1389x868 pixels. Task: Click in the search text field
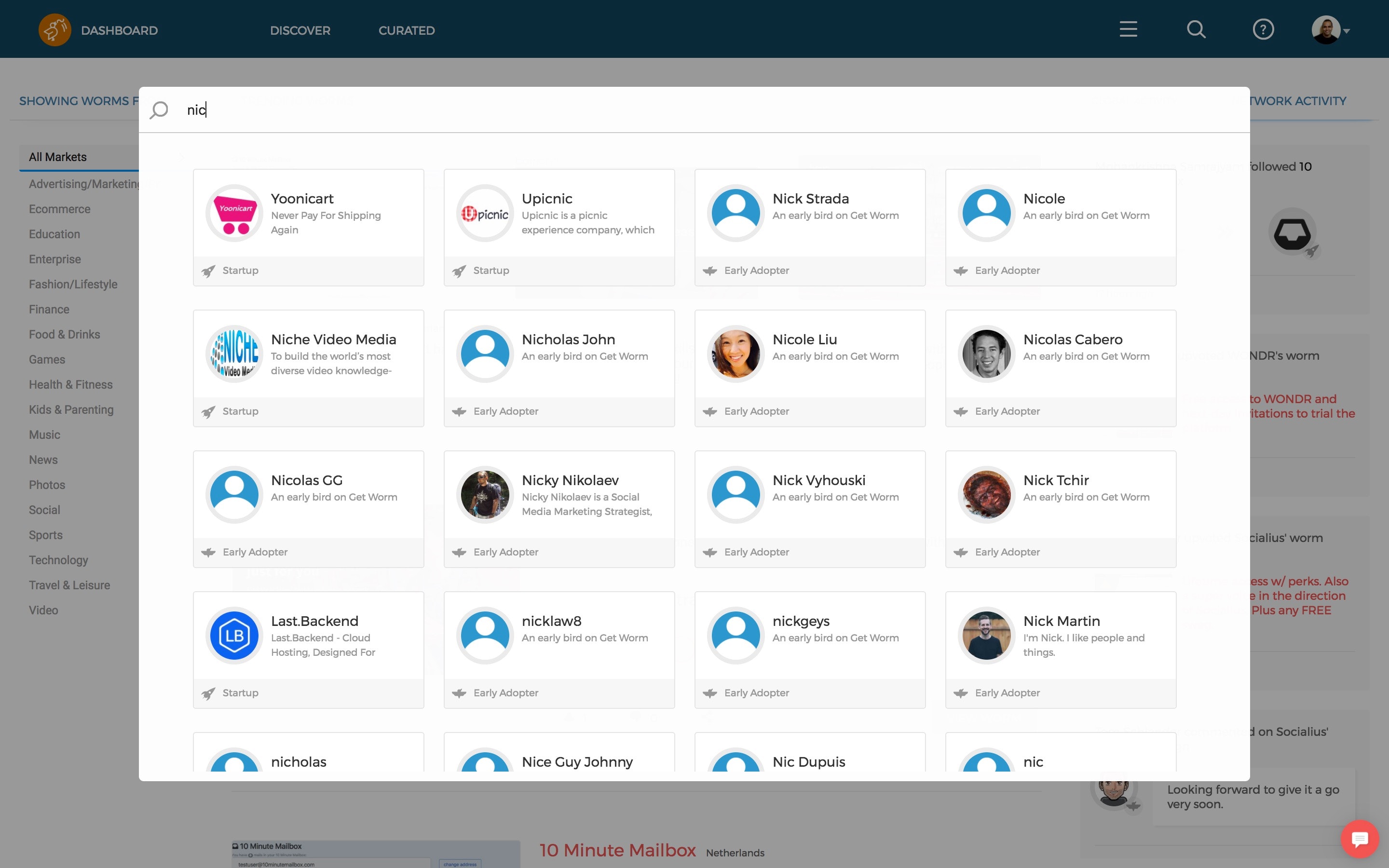689,109
